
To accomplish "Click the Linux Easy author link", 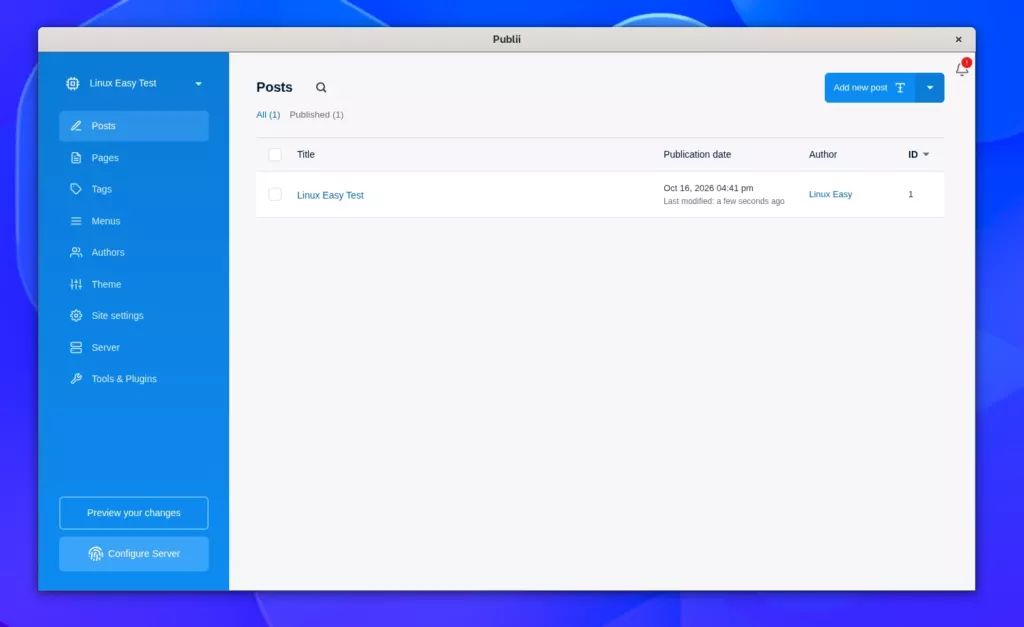I will [831, 195].
